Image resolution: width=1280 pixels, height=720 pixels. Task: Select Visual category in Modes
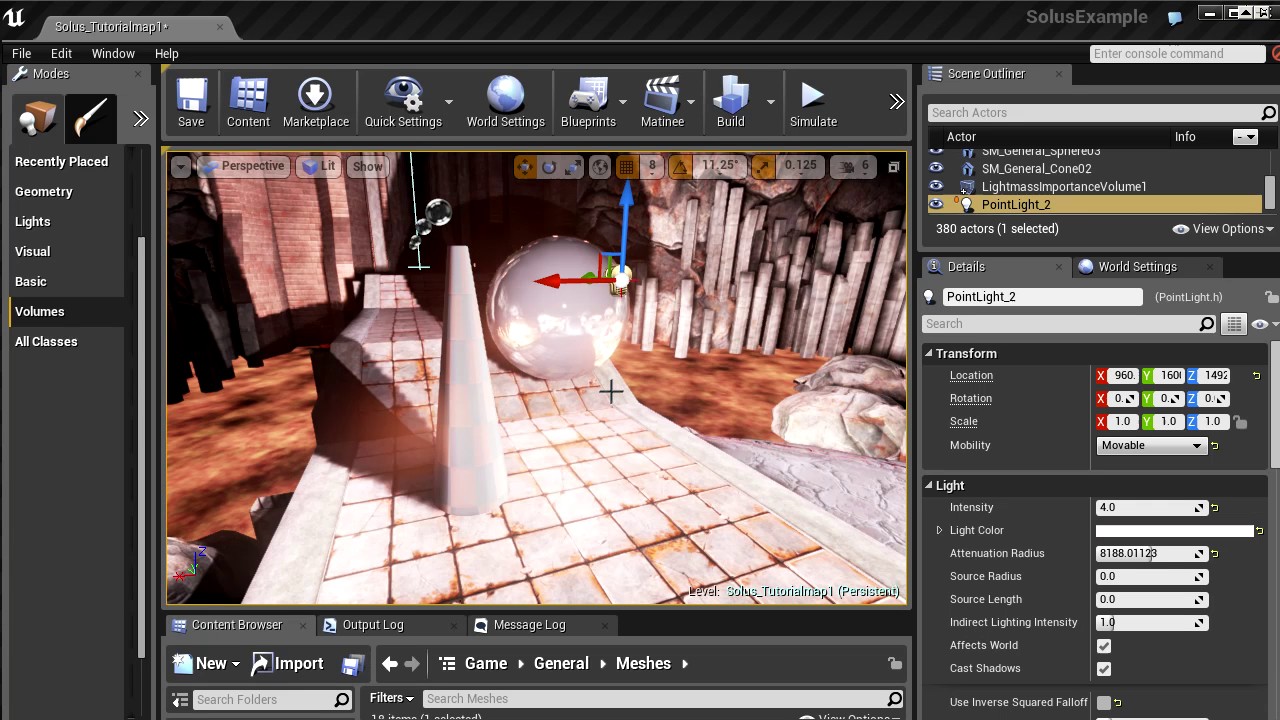click(x=33, y=251)
